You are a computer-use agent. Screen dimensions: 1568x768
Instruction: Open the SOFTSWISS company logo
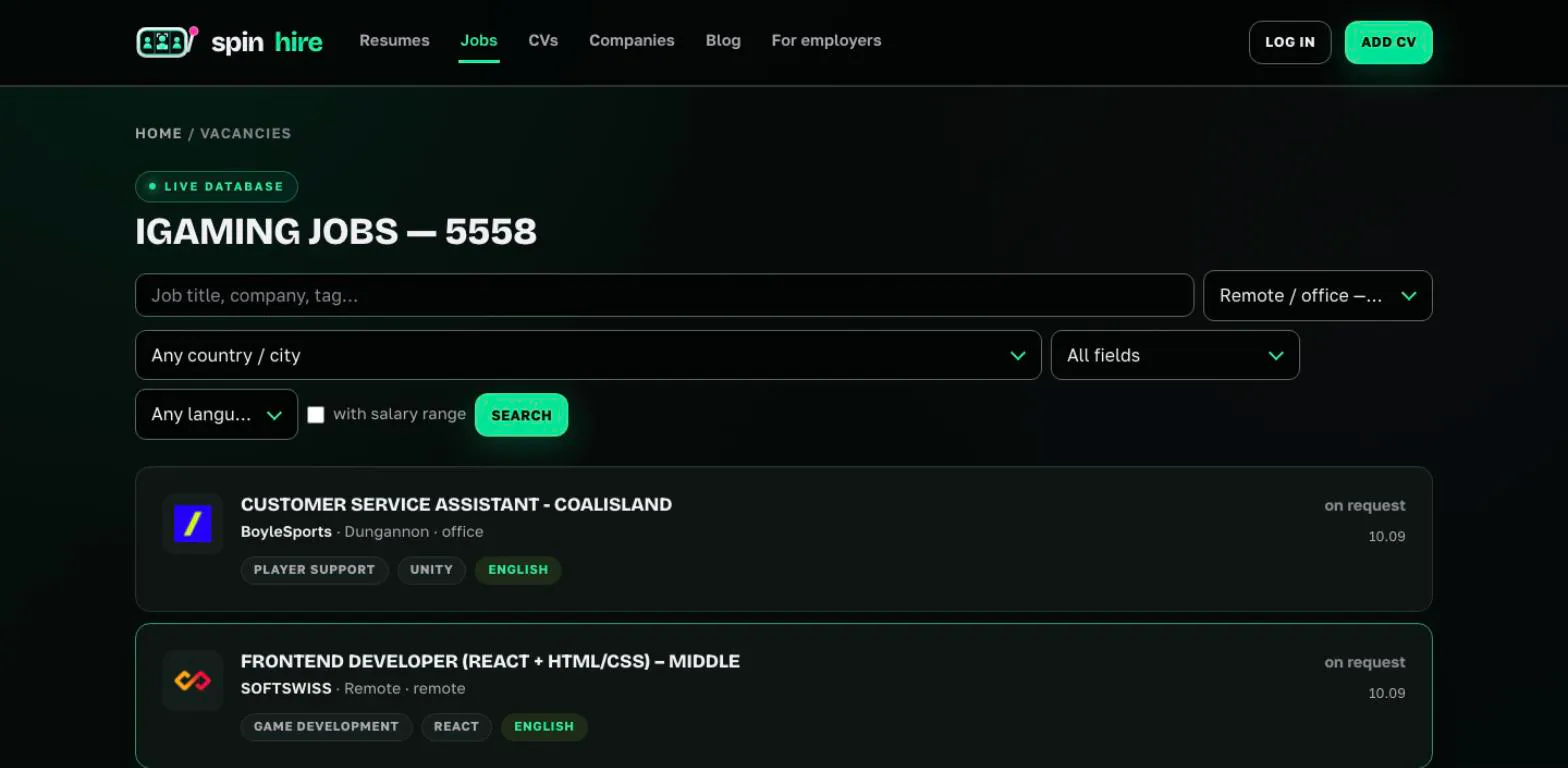(x=193, y=680)
